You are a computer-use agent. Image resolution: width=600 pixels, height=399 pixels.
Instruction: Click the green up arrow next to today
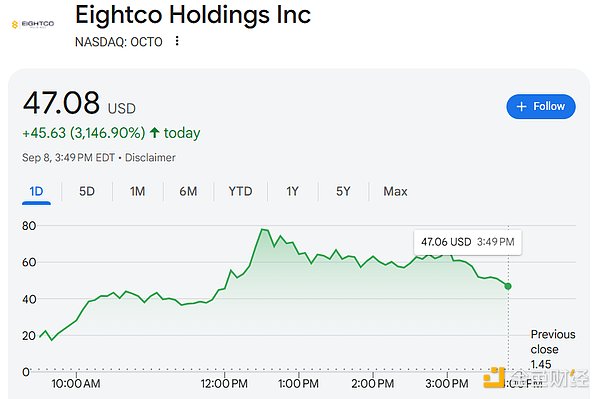tap(155, 133)
